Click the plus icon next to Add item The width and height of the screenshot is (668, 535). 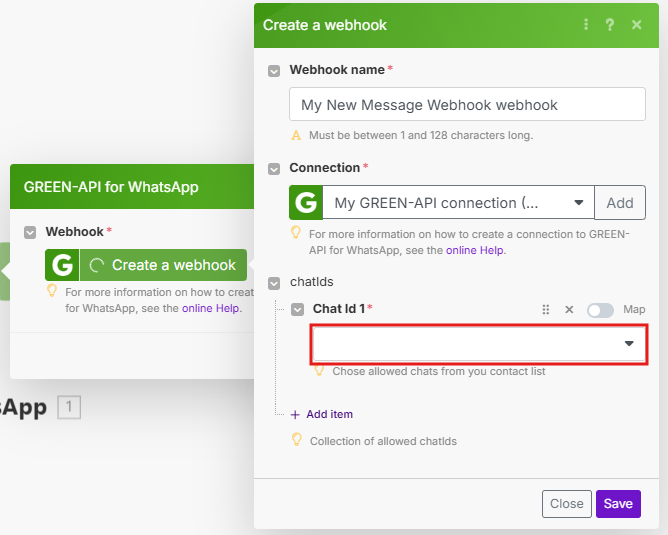(295, 414)
